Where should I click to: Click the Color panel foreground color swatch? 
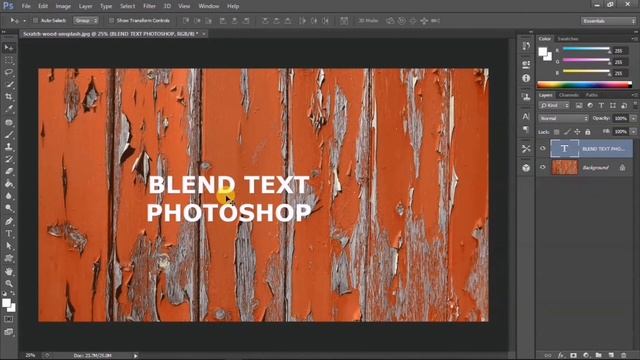point(543,52)
